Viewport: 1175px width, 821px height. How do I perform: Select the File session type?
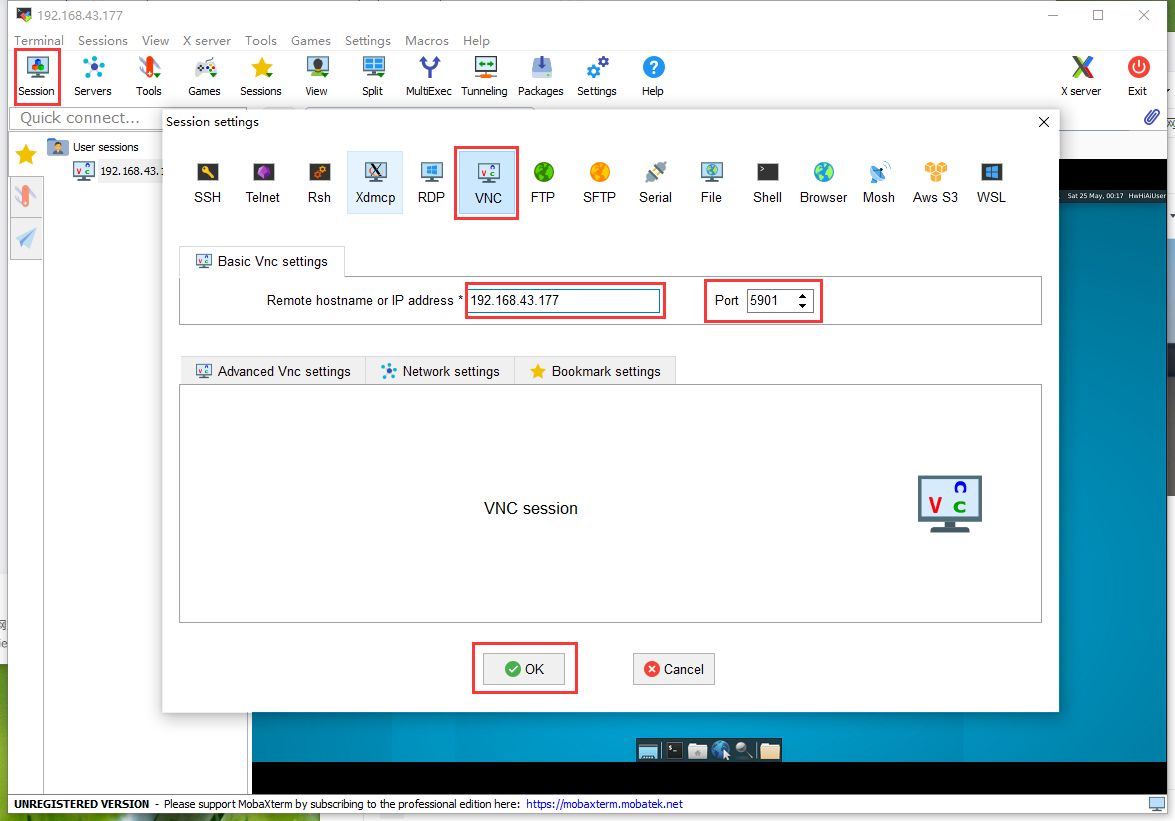pyautogui.click(x=711, y=183)
